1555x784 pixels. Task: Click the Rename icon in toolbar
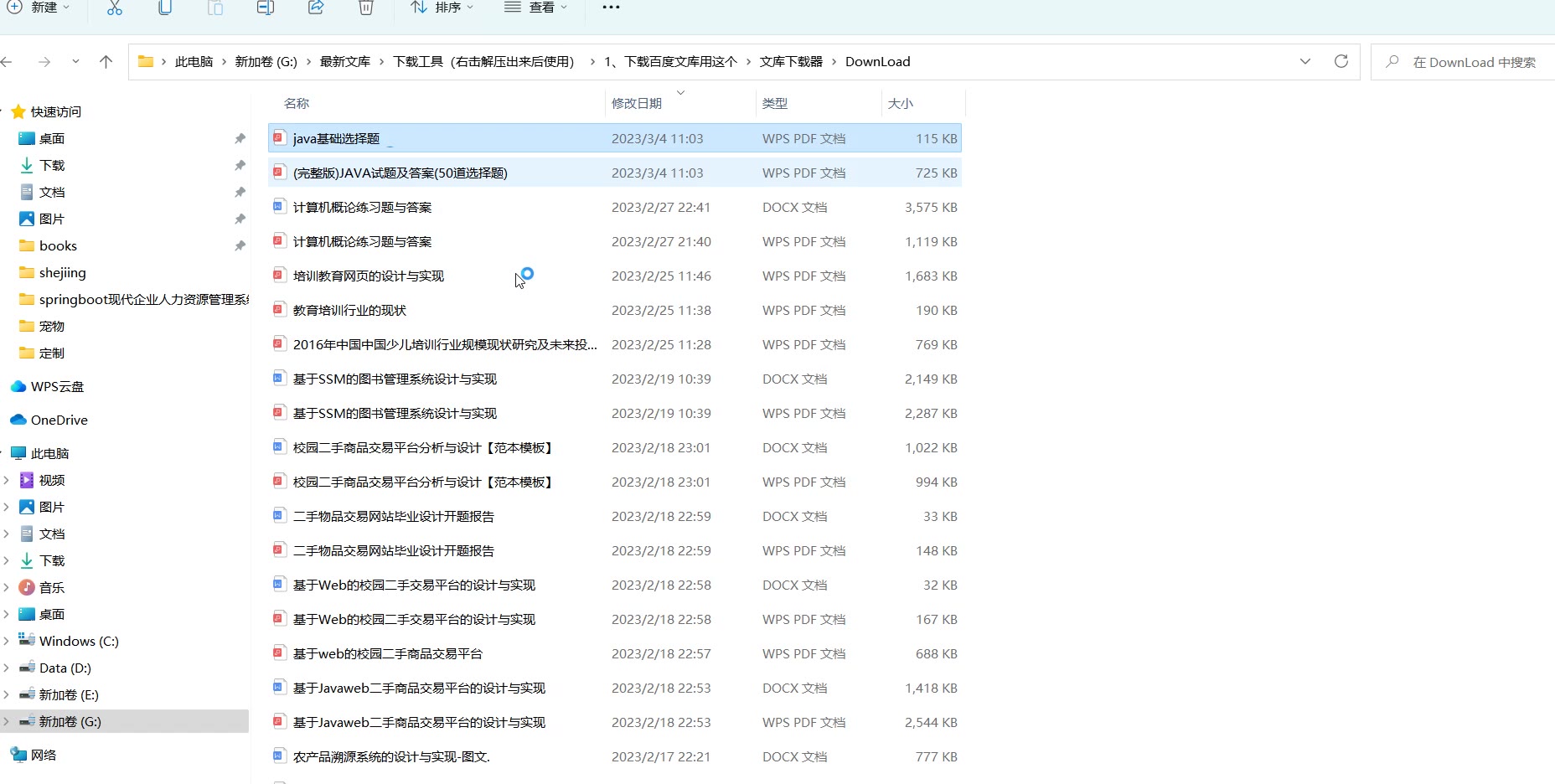coord(266,8)
